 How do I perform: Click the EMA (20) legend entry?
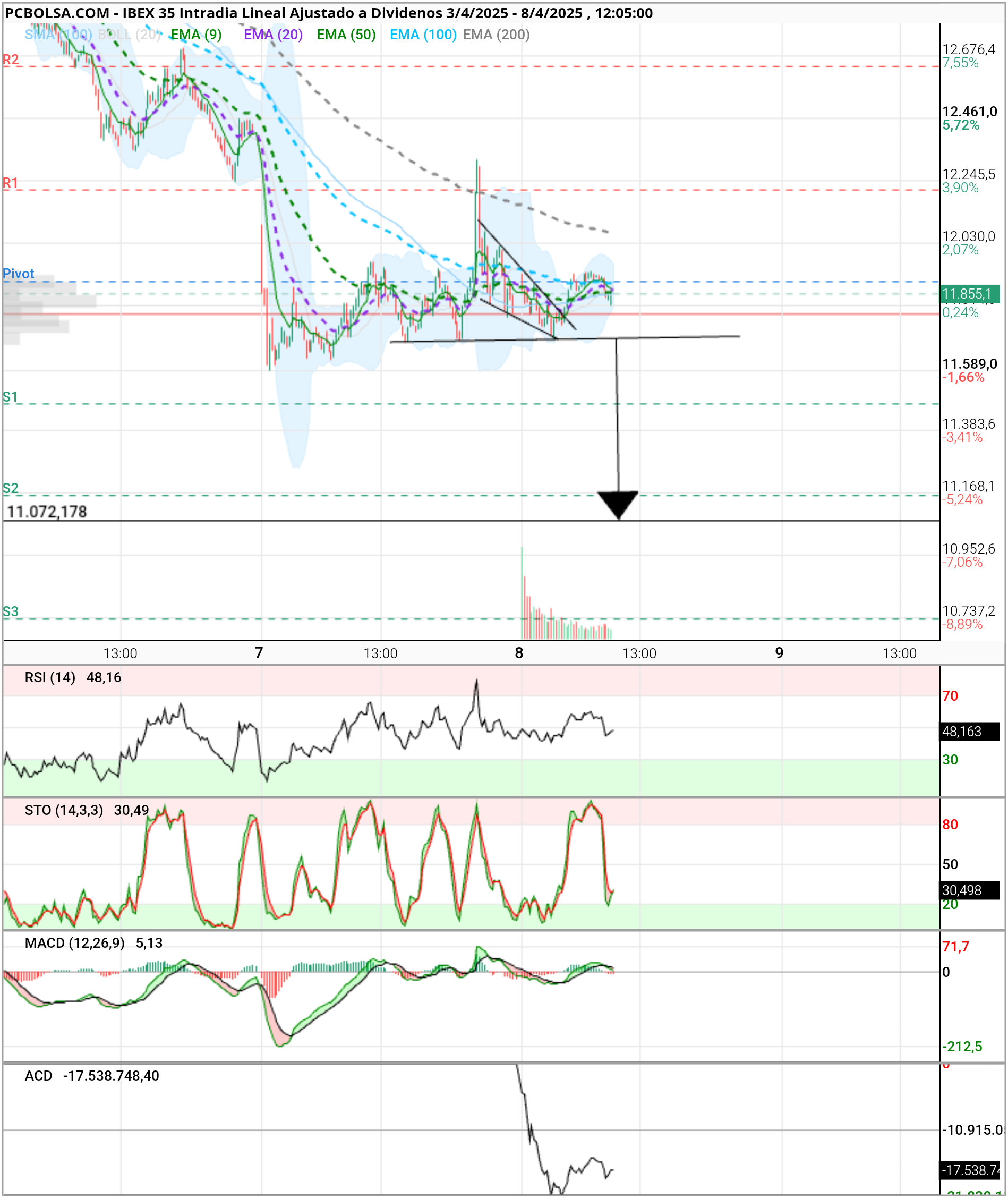pos(273,35)
